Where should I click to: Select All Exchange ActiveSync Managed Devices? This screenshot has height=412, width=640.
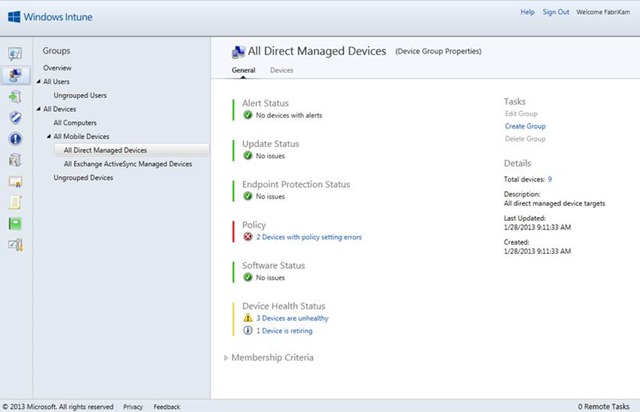127,164
